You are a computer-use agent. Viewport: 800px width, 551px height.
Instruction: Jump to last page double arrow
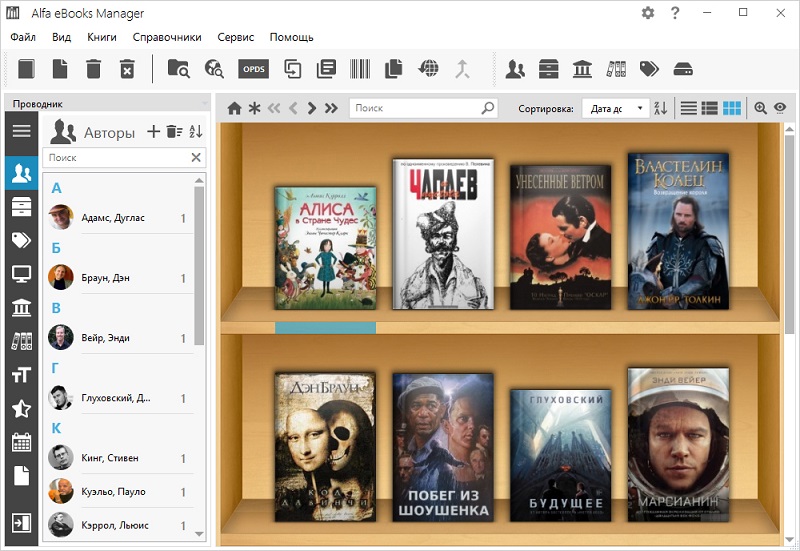pos(332,108)
